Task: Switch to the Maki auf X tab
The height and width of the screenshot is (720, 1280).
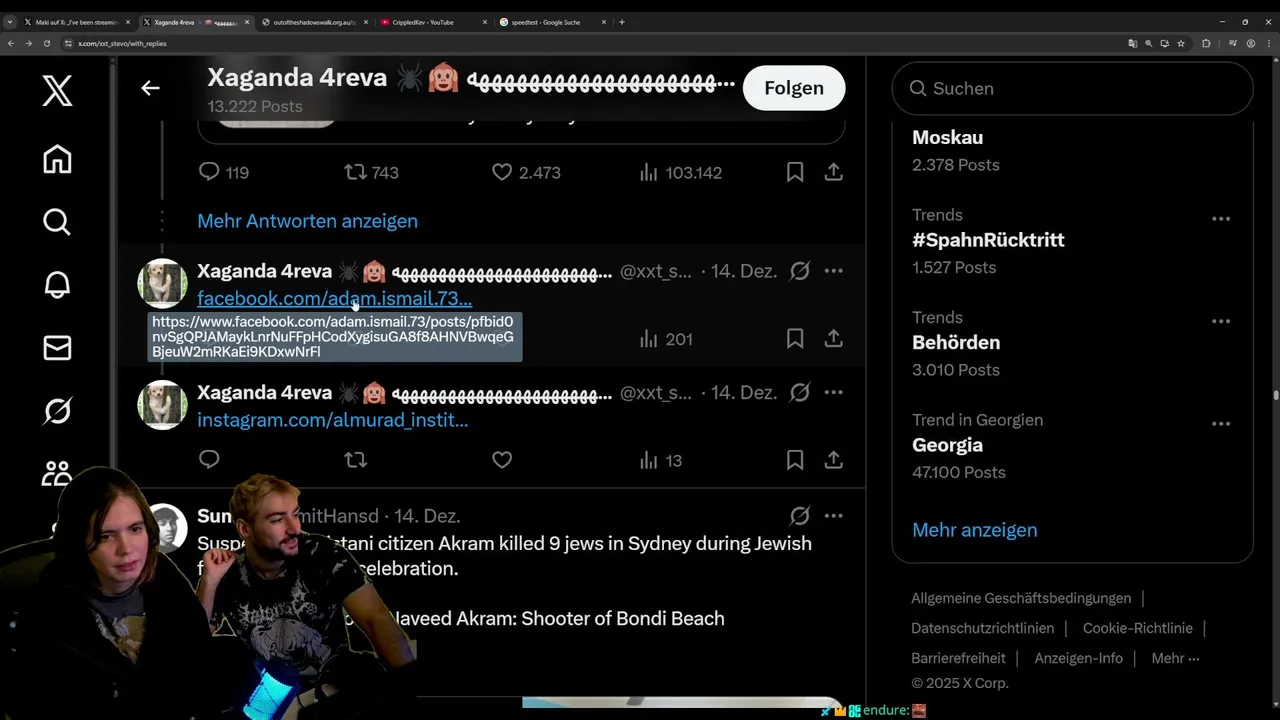Action: point(76,22)
